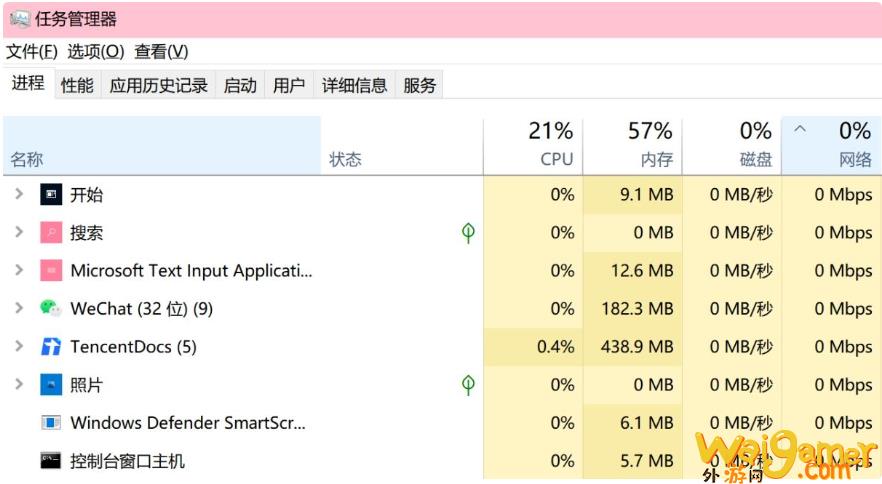The image size is (882, 484).
Task: Click the green leaf status icon for 照片
Action: coord(468,385)
